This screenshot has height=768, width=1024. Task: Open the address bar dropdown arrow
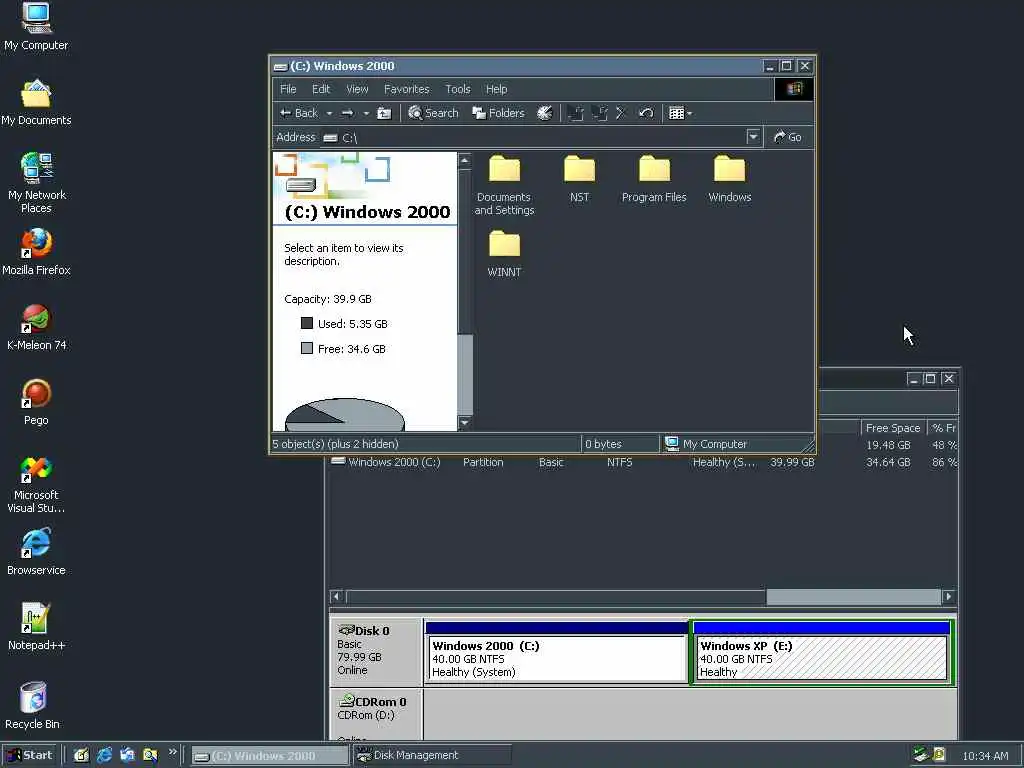tap(753, 137)
